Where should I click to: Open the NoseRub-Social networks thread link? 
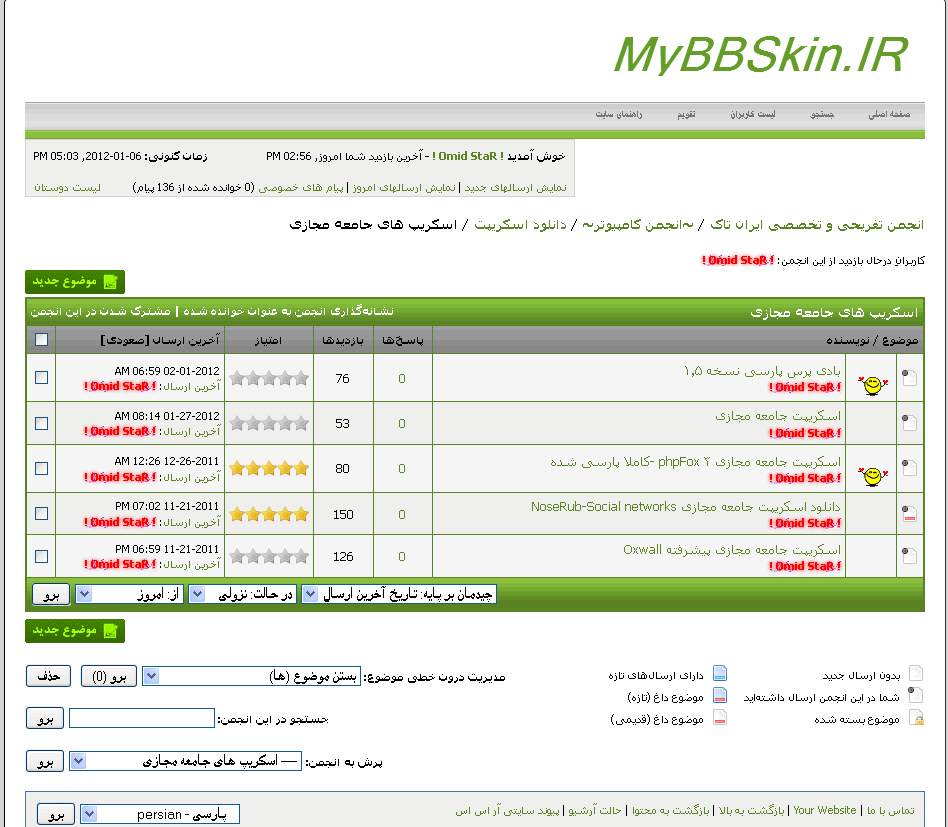coord(686,507)
